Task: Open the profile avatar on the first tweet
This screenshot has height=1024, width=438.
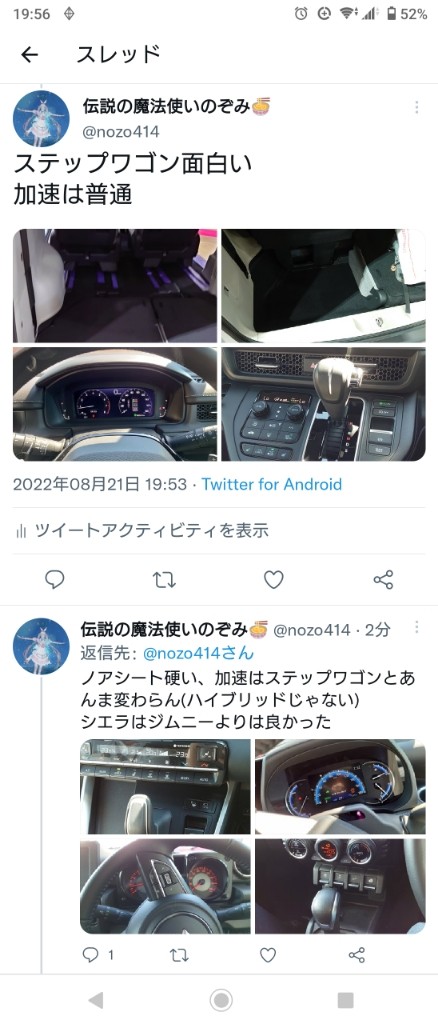Action: pyautogui.click(x=41, y=118)
